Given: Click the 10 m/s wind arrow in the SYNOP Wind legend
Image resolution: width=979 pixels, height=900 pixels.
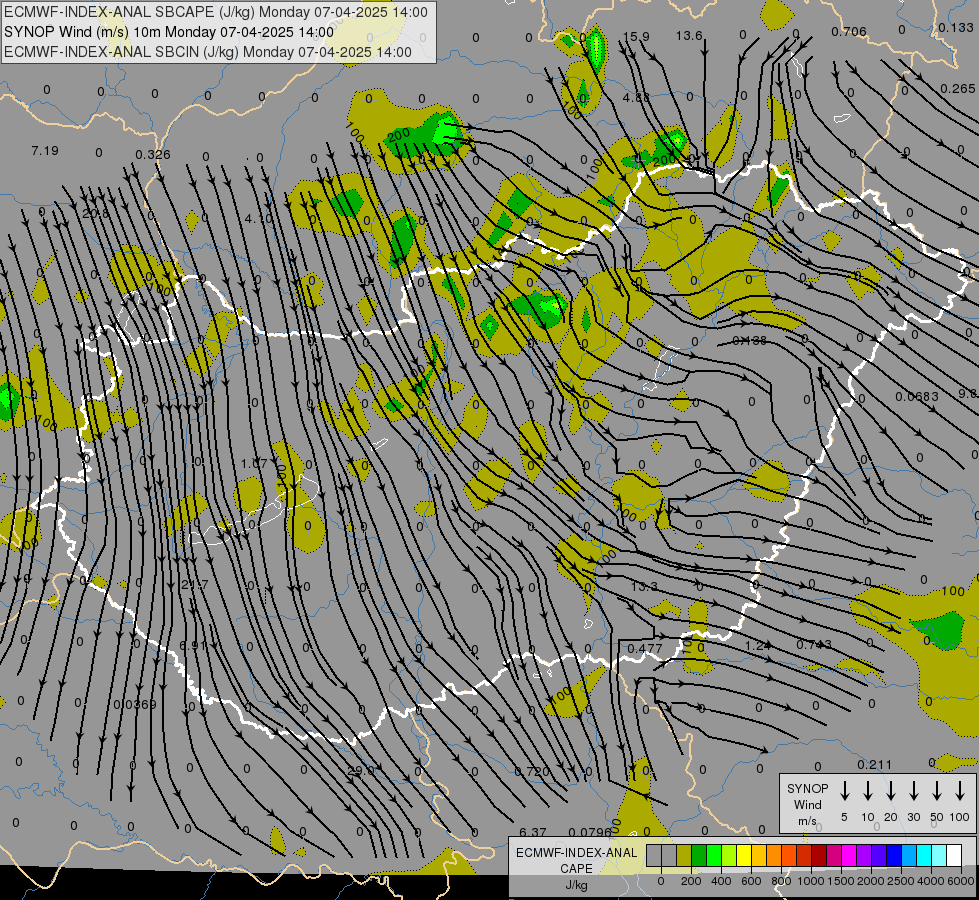Looking at the screenshot, I should pyautogui.click(x=867, y=790).
